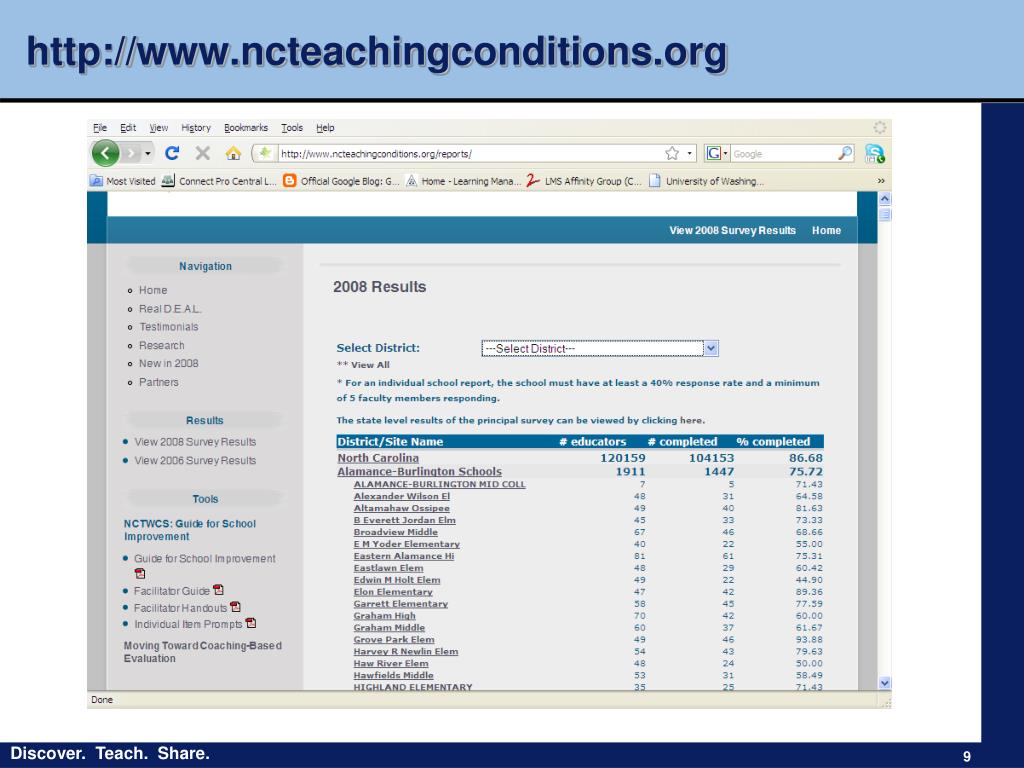This screenshot has width=1024, height=768.
Task: Click the green browser Back button
Action: [106, 153]
